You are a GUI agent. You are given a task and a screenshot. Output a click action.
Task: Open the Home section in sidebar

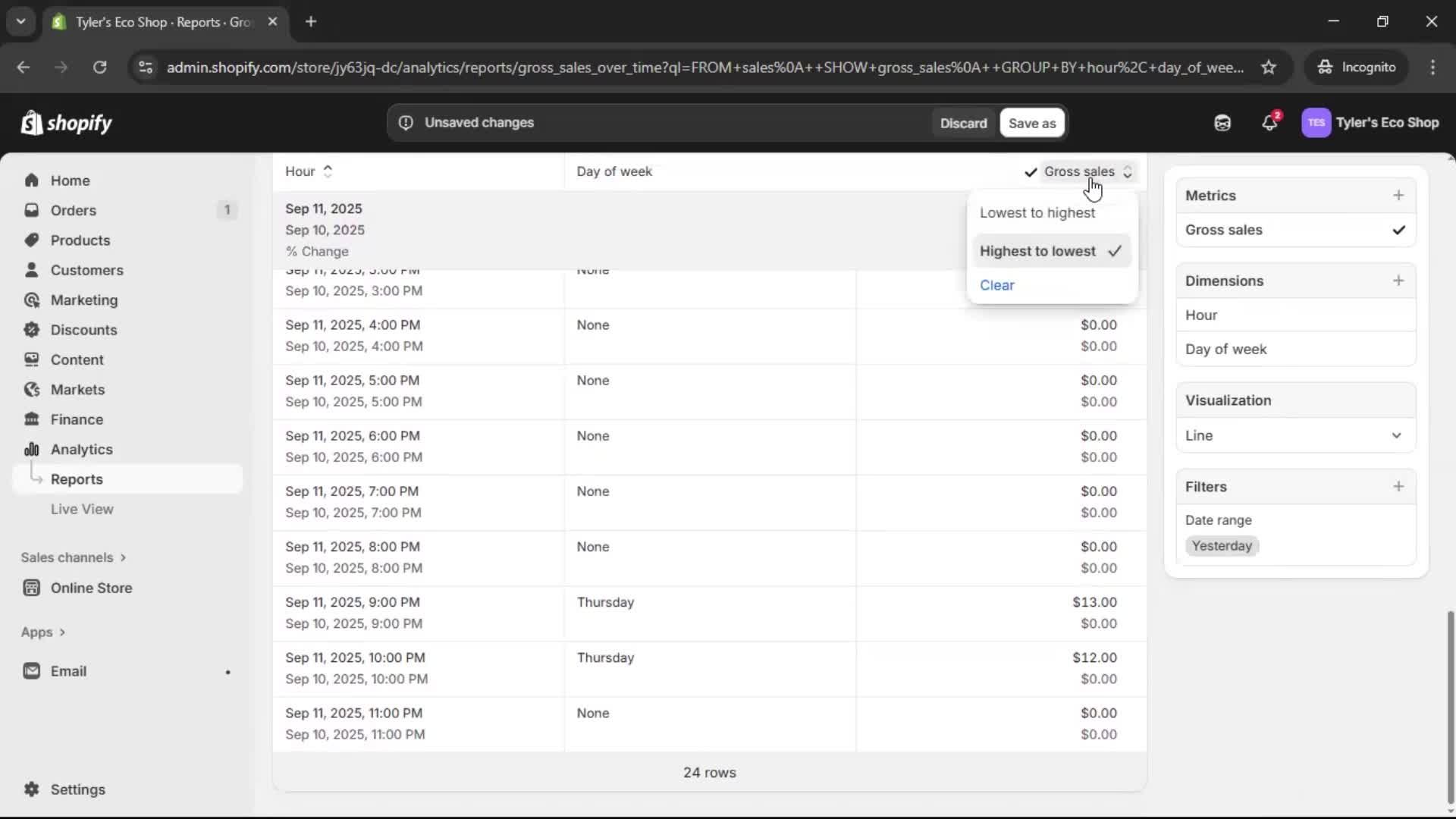tap(68, 180)
